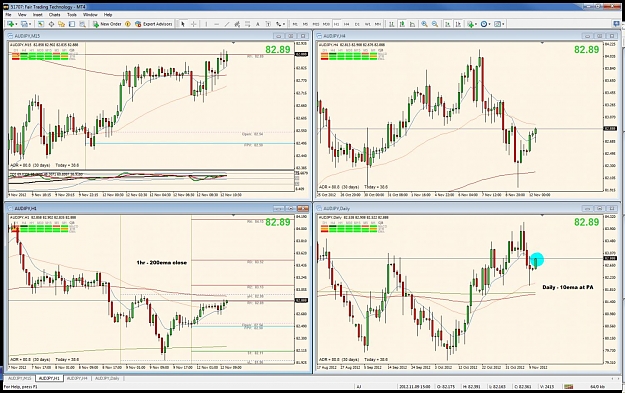Viewport: 625px width, 393px height.
Task: Click the cyan circle marker on Daily chart
Action: [537, 260]
